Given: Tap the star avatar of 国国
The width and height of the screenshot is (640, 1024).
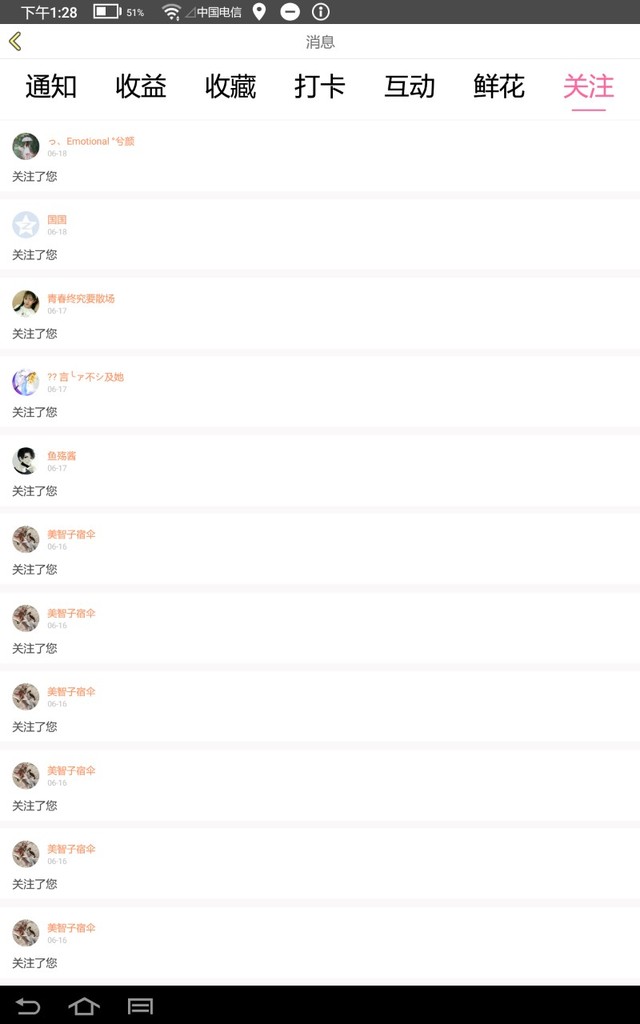Looking at the screenshot, I should pos(25,225).
